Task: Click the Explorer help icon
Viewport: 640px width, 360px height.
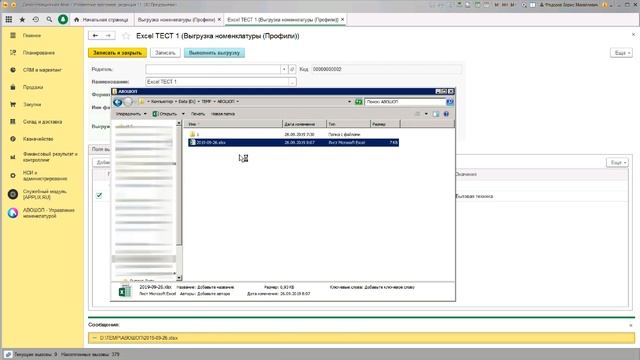Action: (446, 114)
